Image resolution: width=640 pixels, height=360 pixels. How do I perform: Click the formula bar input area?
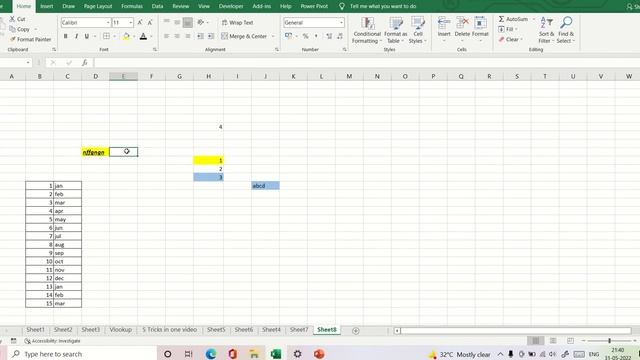click(x=367, y=62)
